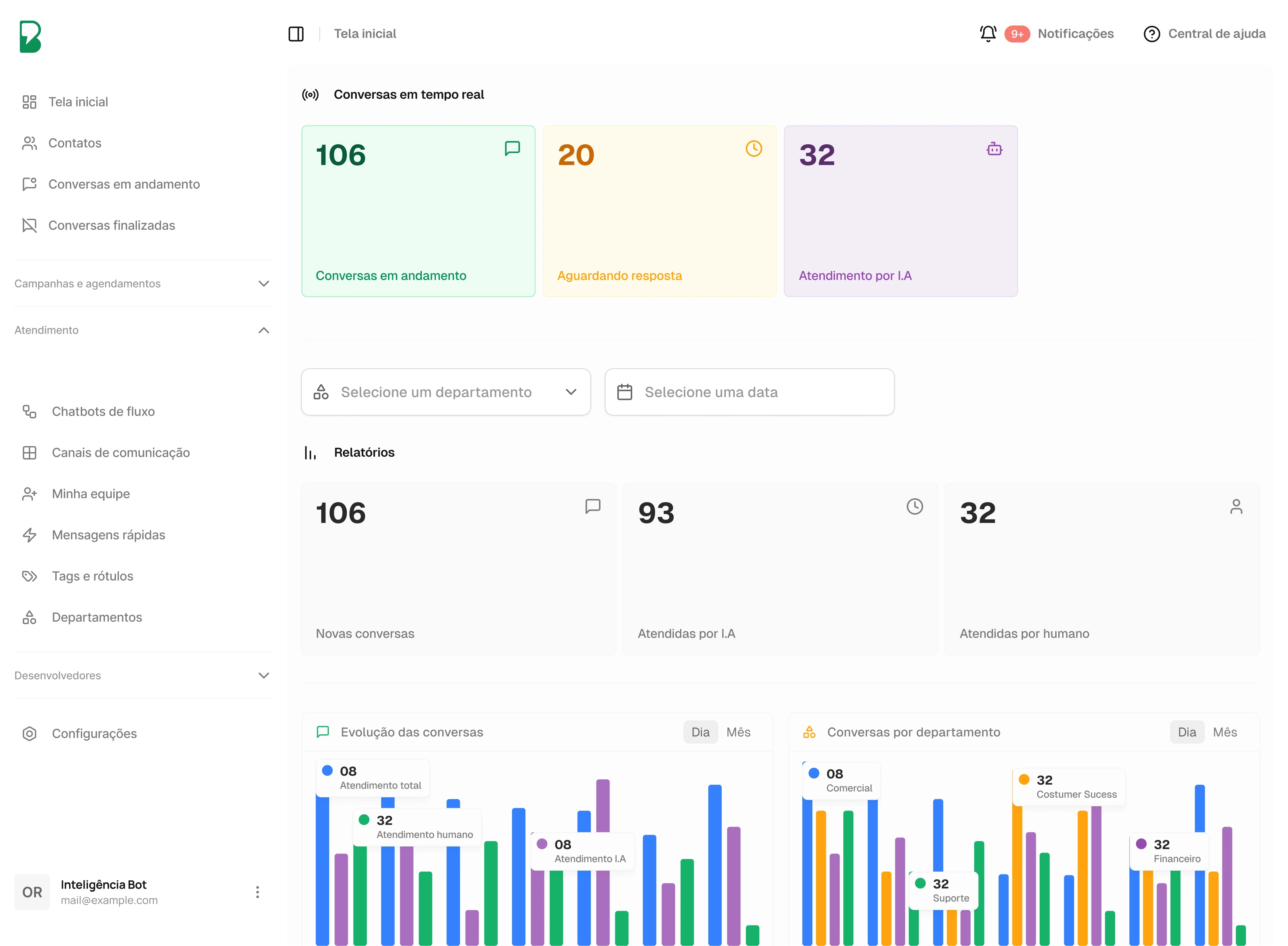Switch Evolução das conversas to Mês
Screen dimensions: 1288x946
(738, 732)
